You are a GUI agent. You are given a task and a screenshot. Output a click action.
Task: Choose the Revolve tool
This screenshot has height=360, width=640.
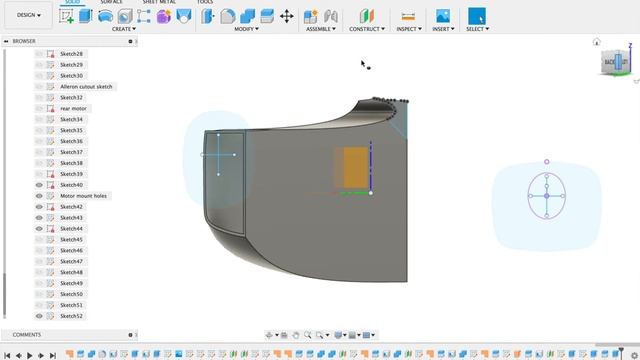click(x=105, y=16)
